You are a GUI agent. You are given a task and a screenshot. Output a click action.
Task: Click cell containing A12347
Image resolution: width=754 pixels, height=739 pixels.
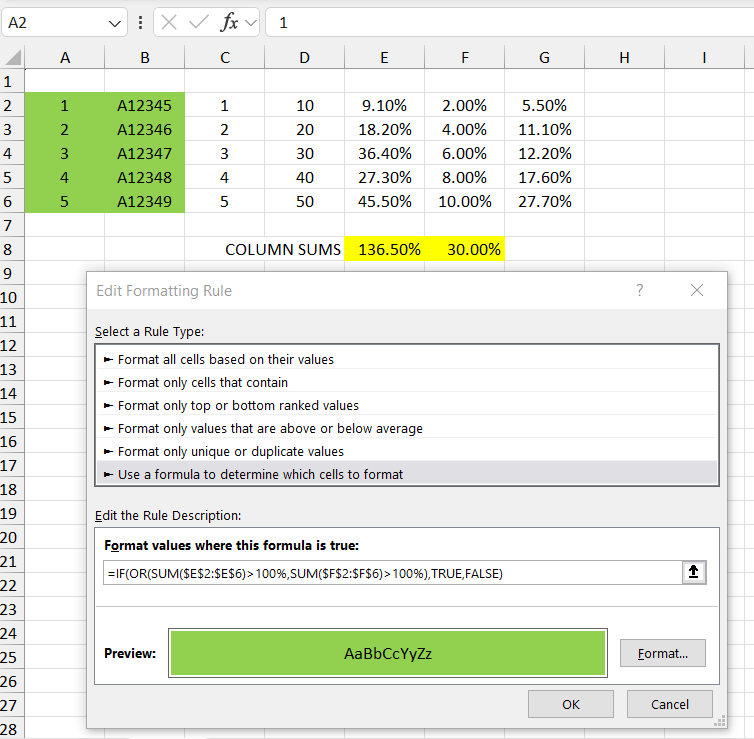(x=145, y=153)
